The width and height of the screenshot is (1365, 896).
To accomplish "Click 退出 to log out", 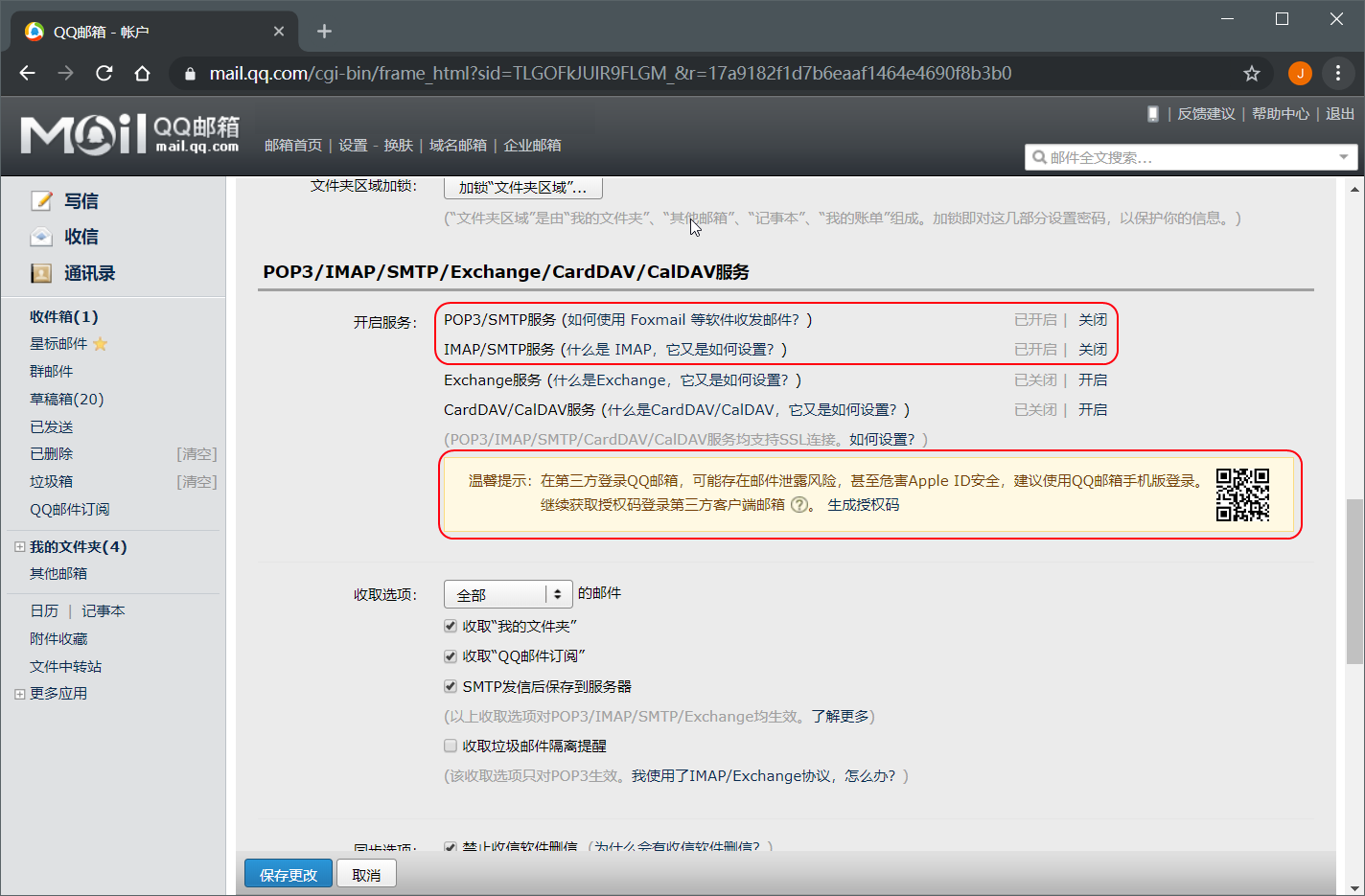I will 1340,113.
